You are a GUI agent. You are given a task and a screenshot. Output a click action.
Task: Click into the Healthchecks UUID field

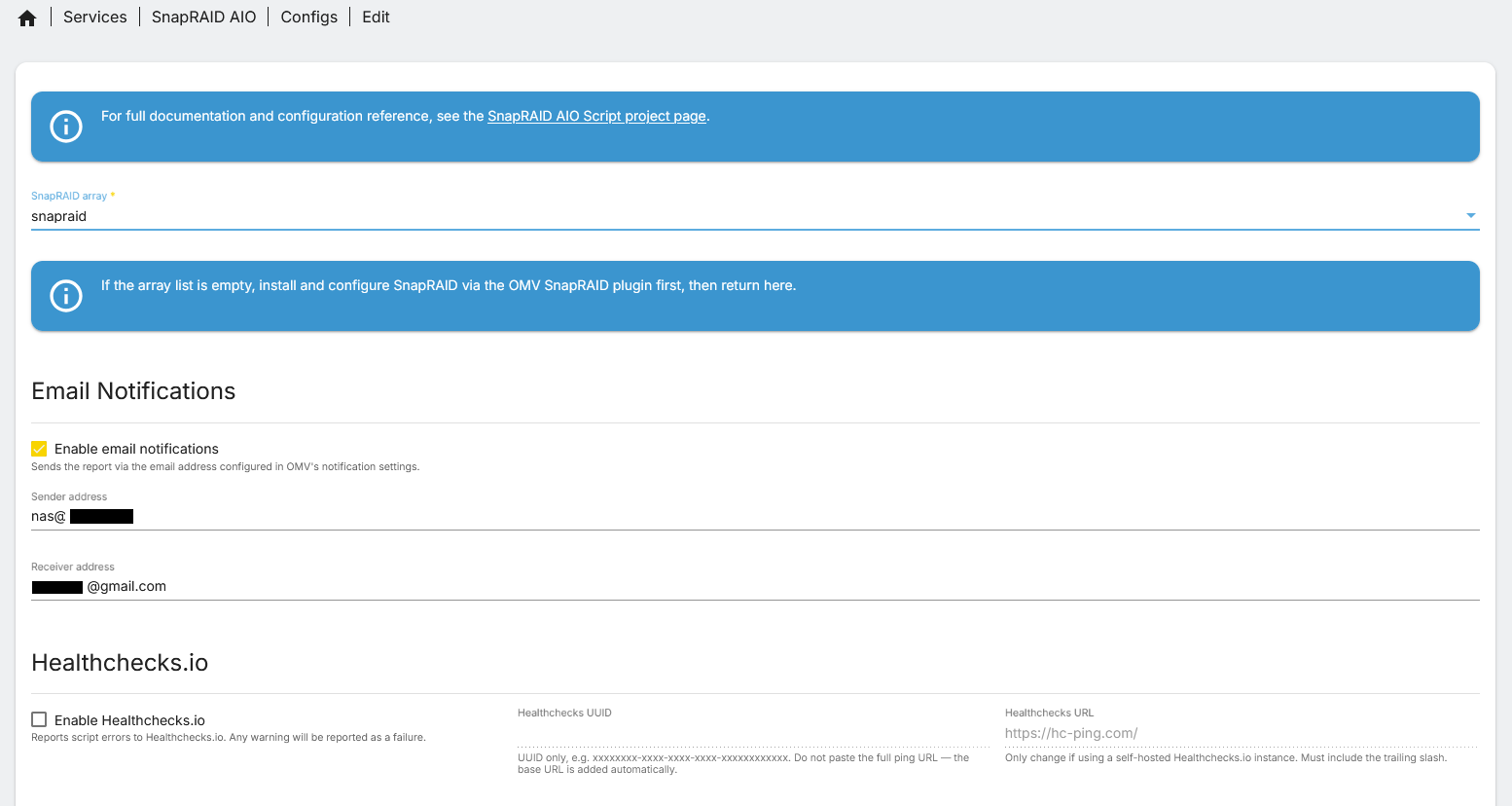[x=753, y=734]
